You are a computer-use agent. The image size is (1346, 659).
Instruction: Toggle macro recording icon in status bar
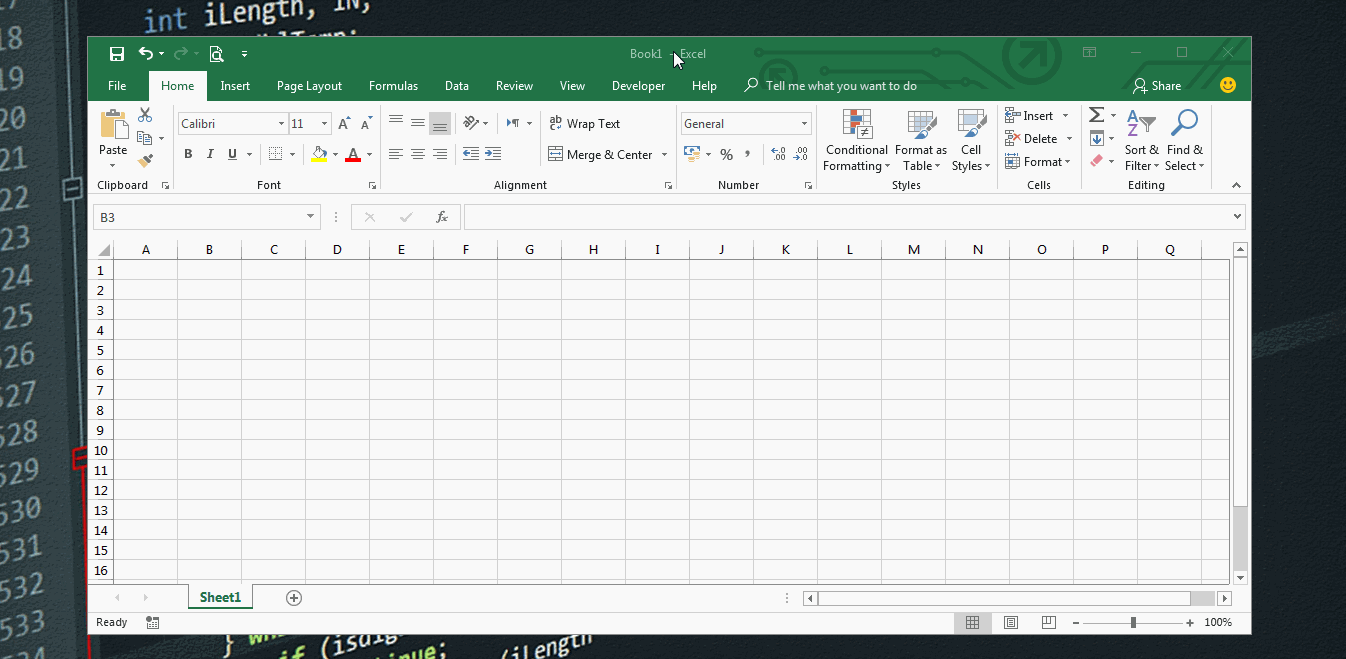[152, 622]
